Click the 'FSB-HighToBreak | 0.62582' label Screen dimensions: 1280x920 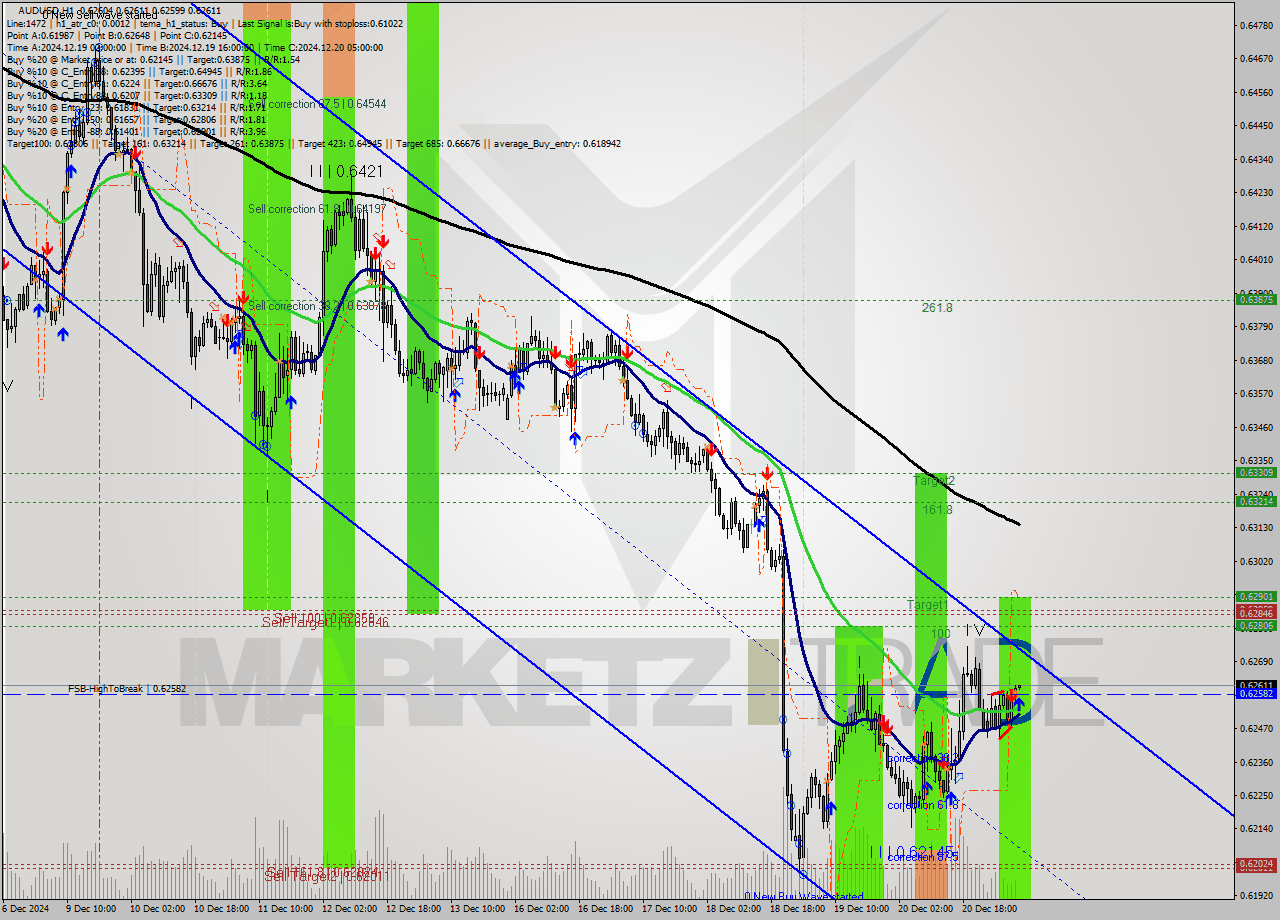point(127,689)
